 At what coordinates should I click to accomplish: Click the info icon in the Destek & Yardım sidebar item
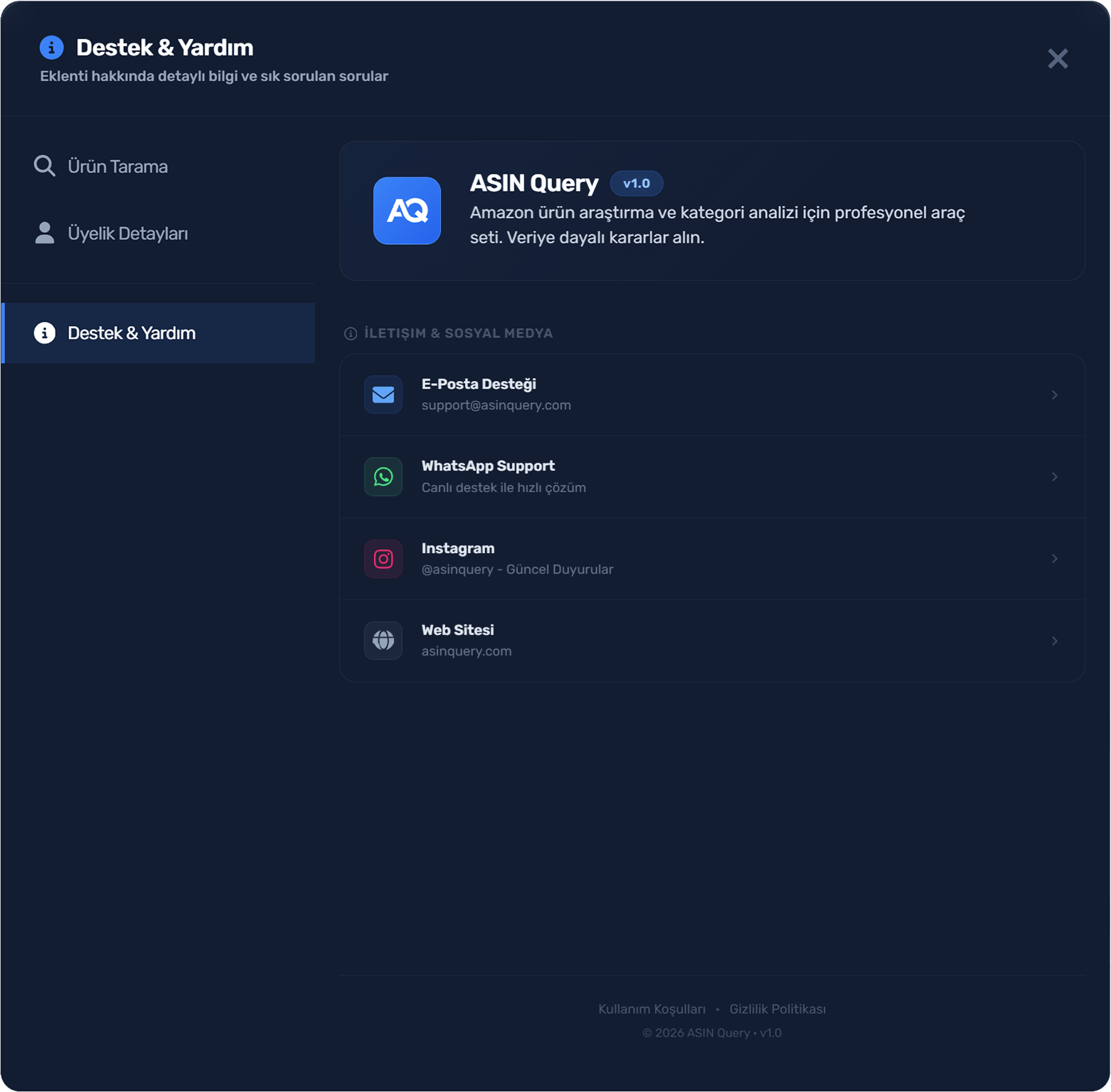44,332
